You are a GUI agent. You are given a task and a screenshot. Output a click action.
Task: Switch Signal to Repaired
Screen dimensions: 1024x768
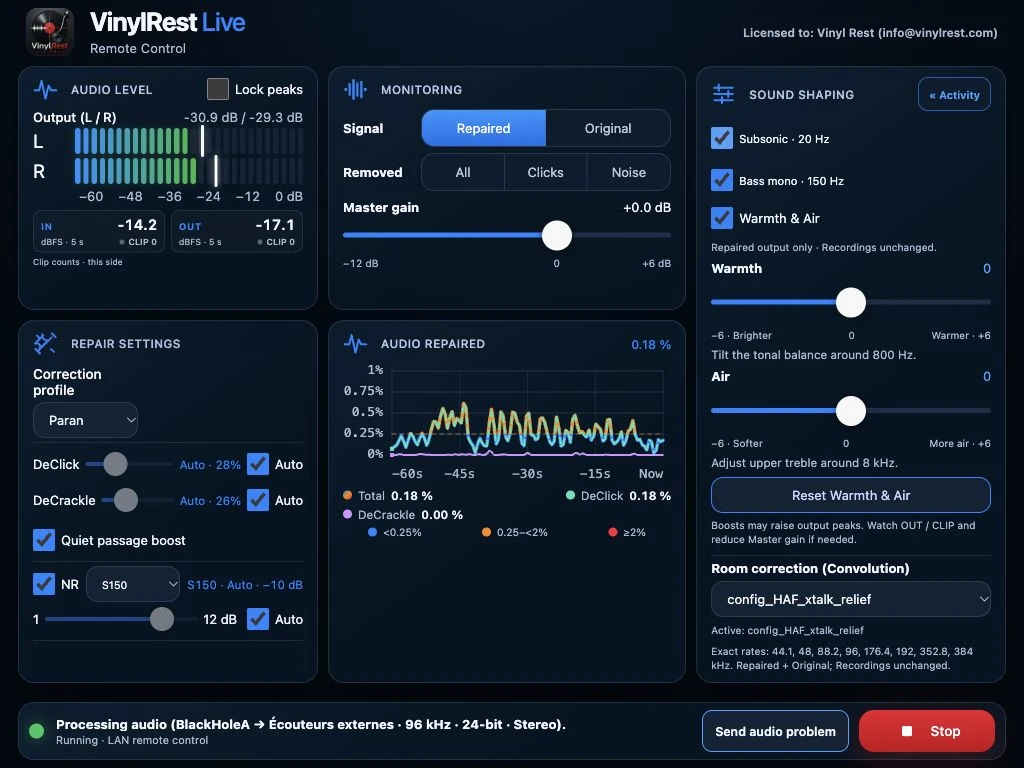483,128
